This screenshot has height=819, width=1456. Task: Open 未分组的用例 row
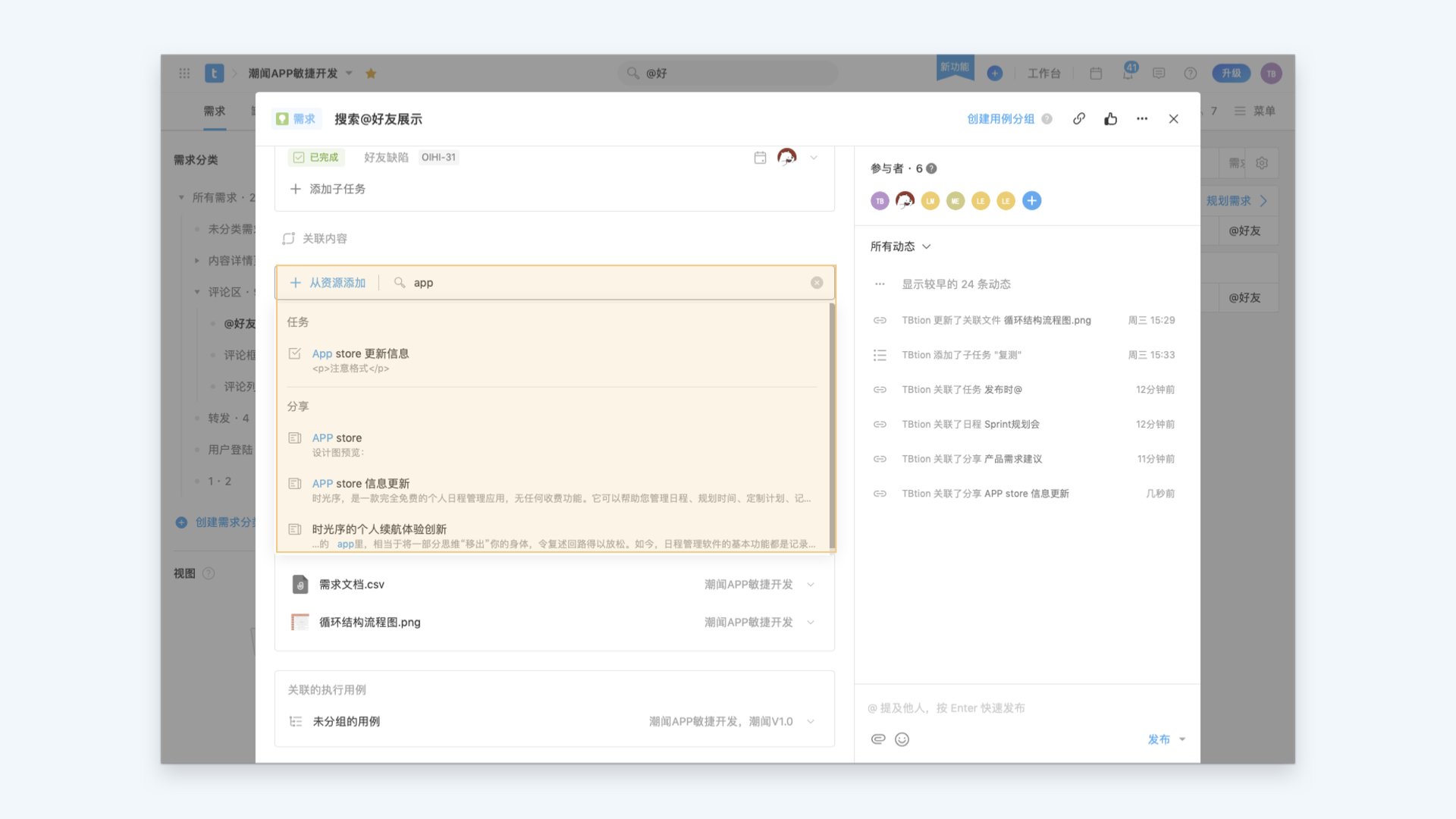pyautogui.click(x=554, y=722)
